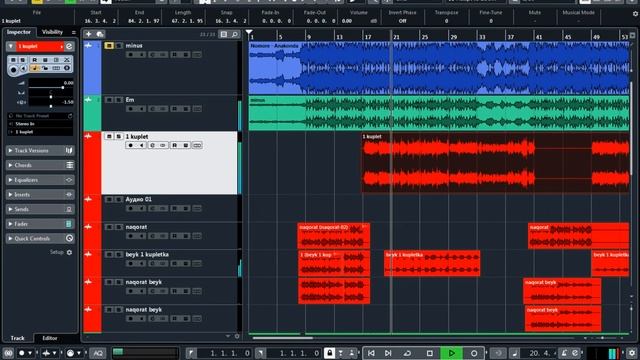Go to next marker in transport
Viewport: 640px width, 360px height.
coord(388,353)
